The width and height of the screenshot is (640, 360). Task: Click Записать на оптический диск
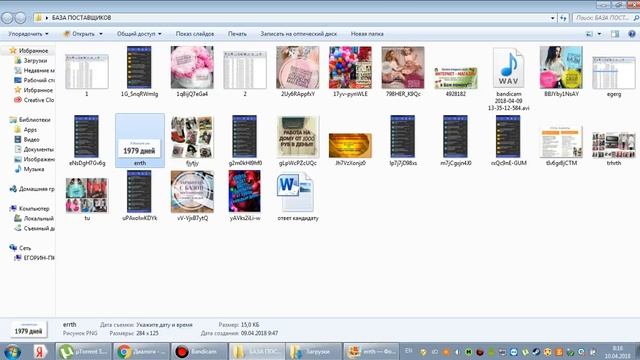(299, 34)
